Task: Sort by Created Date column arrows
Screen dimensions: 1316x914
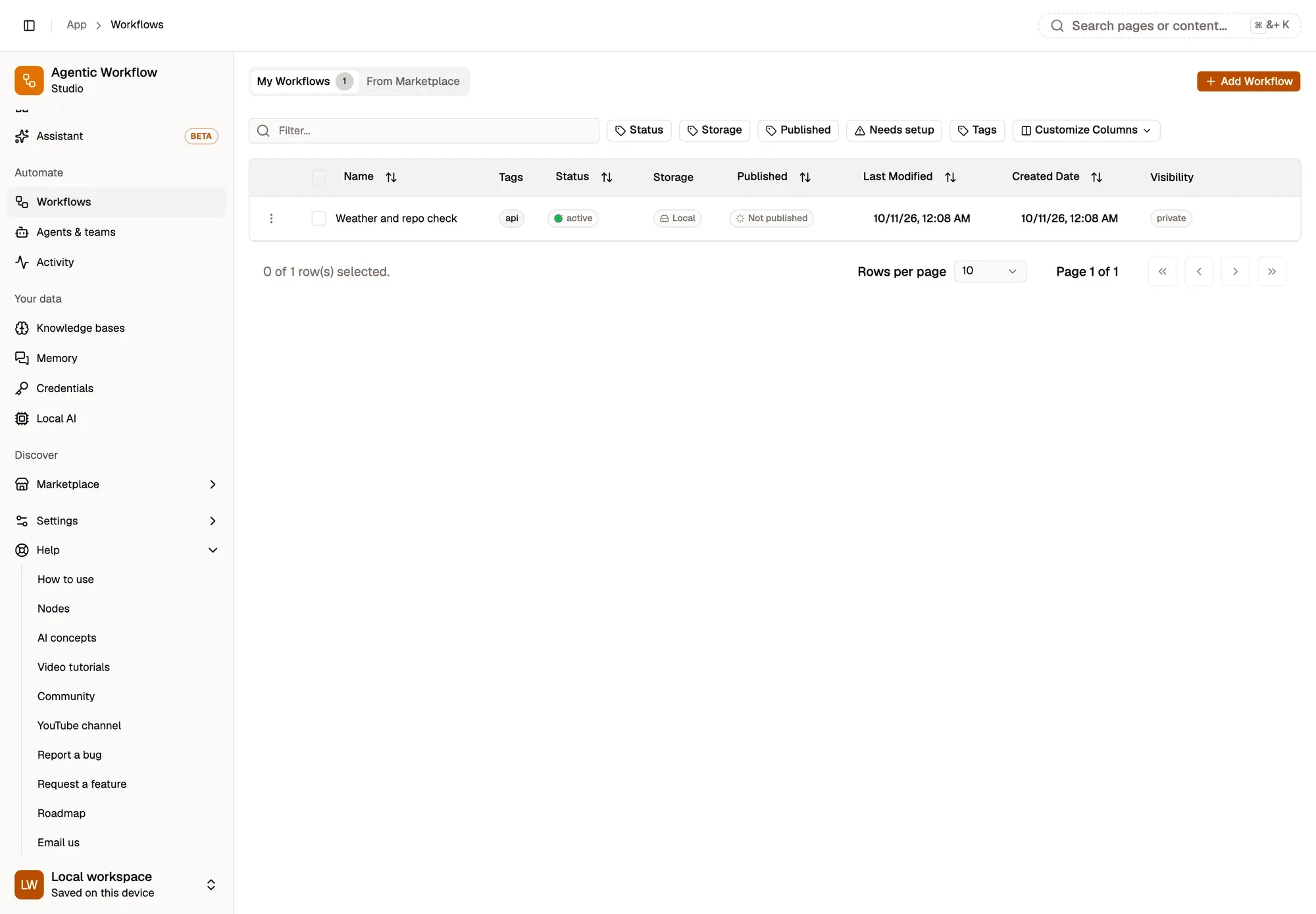Action: [1096, 177]
